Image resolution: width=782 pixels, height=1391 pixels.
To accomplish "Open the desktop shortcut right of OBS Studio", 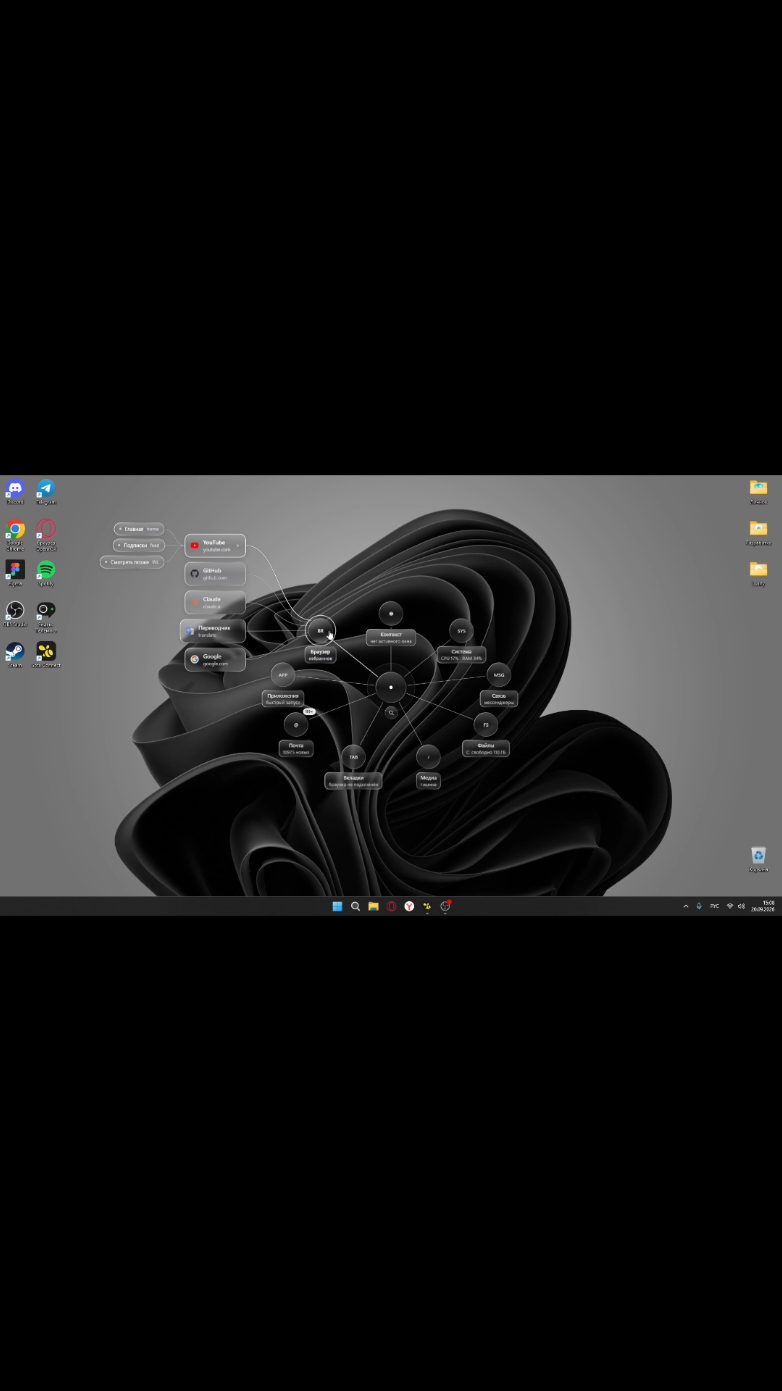I will pyautogui.click(x=46, y=615).
